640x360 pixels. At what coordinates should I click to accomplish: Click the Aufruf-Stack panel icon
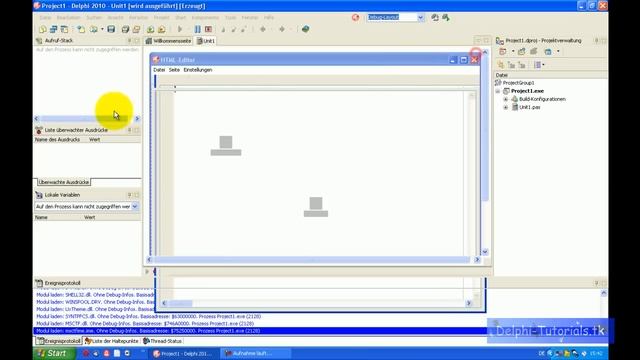point(39,40)
